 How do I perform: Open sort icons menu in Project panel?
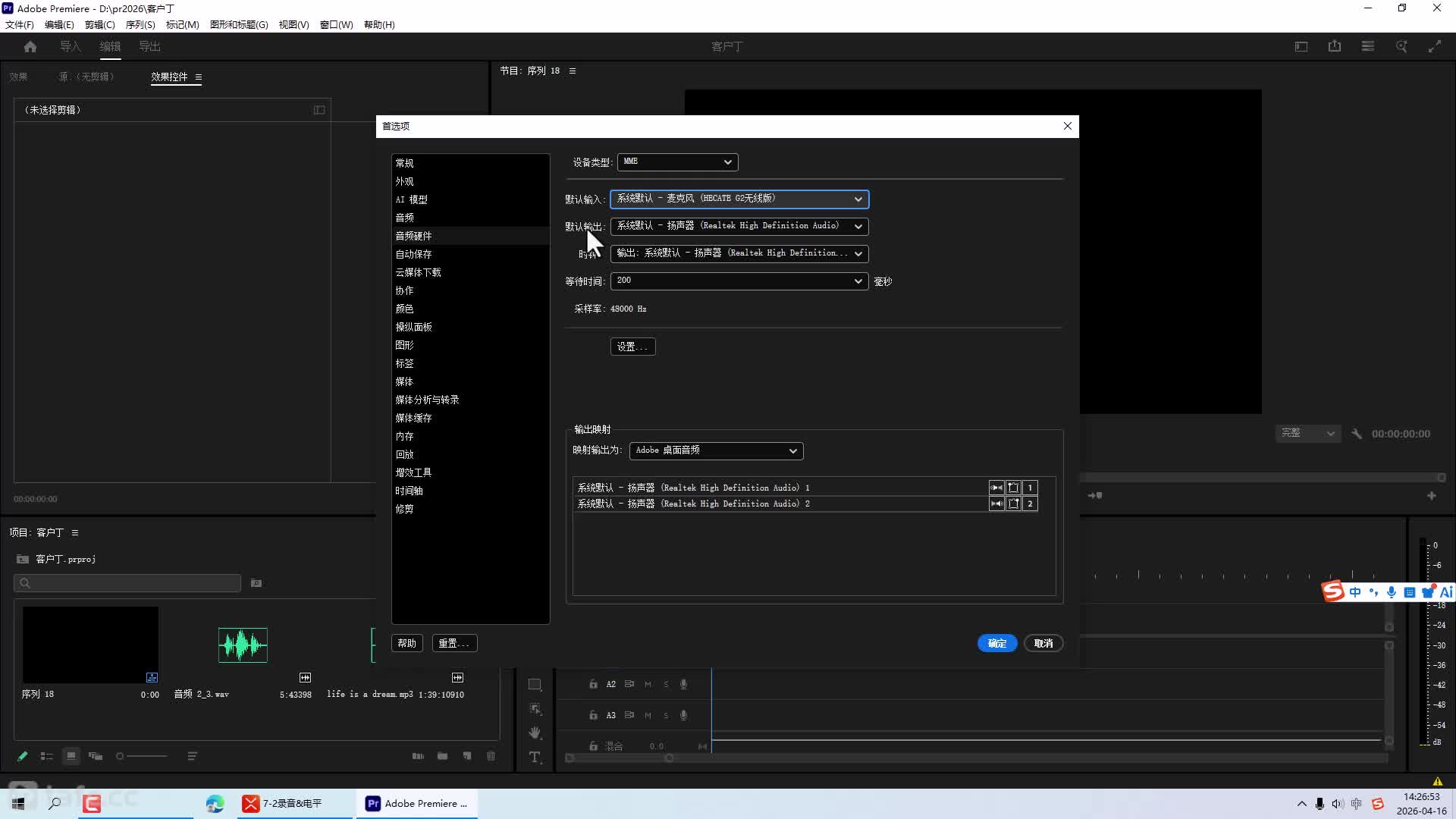pos(193,756)
